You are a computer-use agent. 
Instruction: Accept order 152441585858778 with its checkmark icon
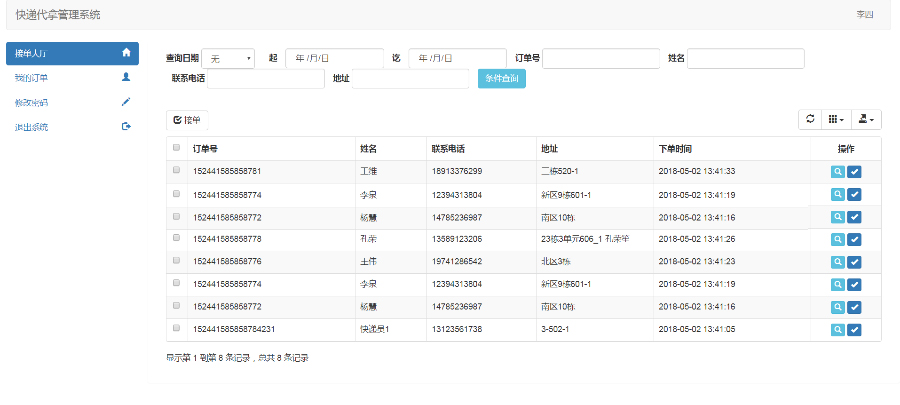[x=854, y=239]
